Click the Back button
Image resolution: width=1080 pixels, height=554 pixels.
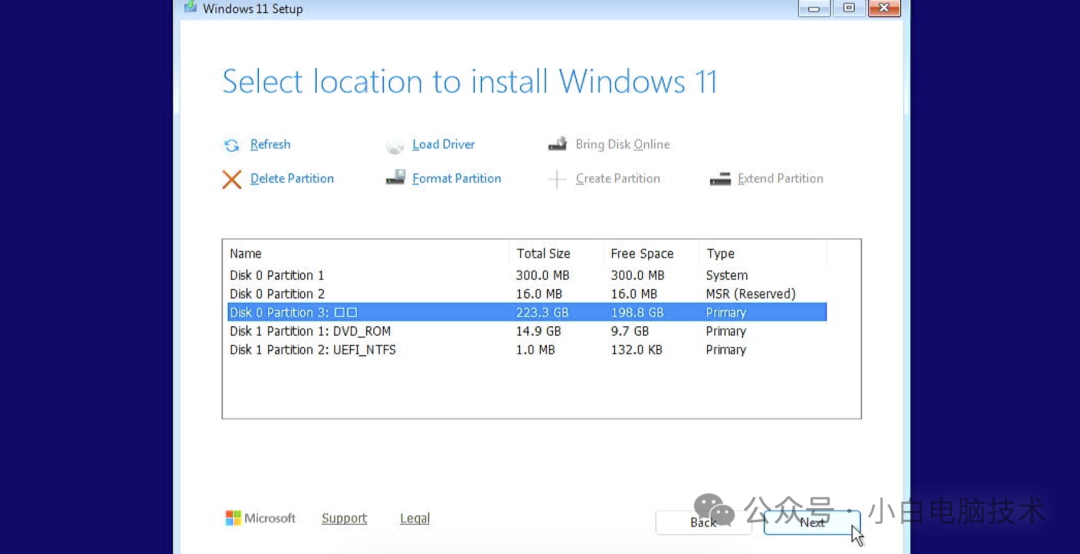[x=703, y=522]
